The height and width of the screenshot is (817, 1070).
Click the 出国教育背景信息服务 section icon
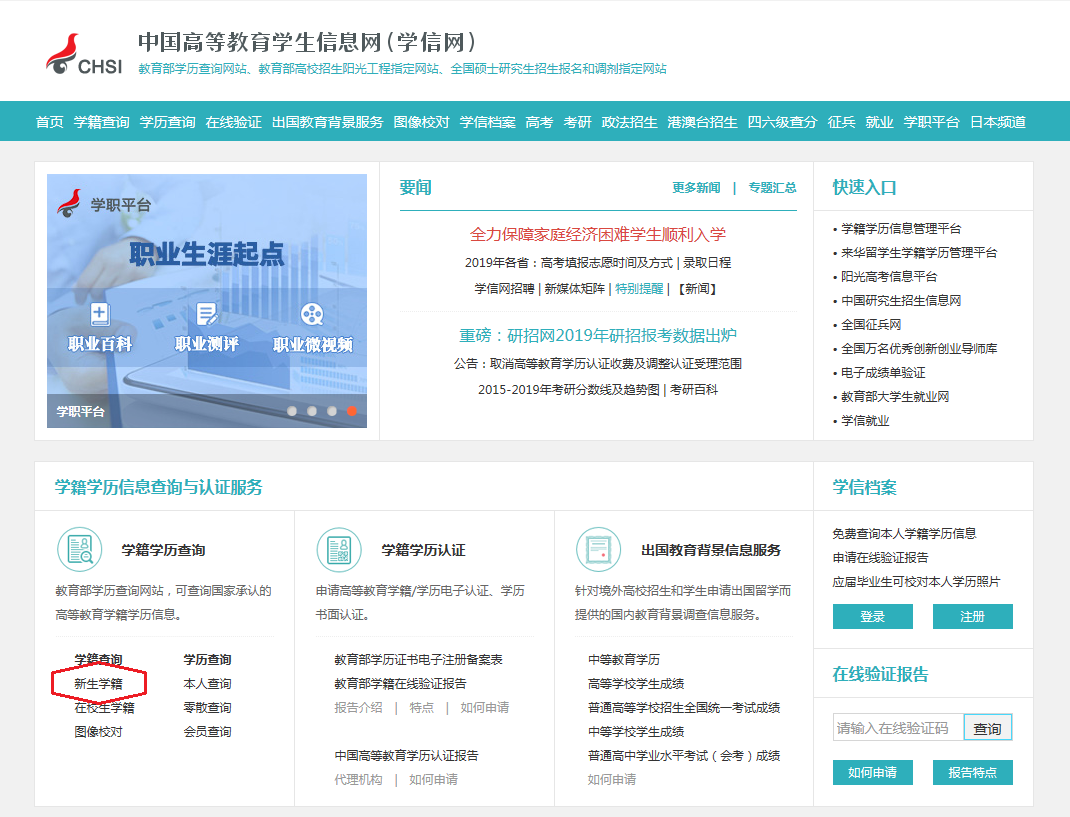(598, 549)
